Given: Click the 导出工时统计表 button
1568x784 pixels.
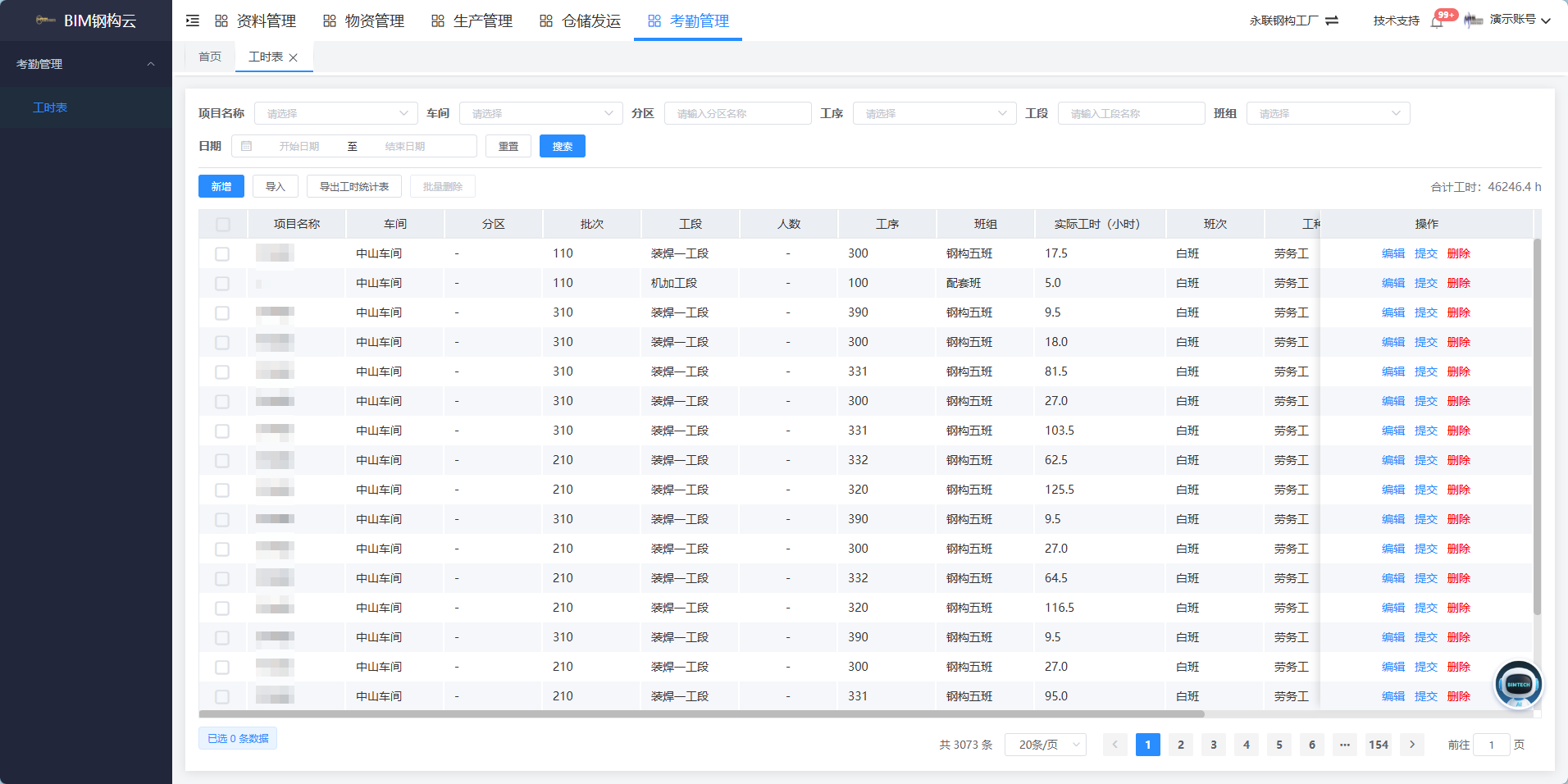Looking at the screenshot, I should click(x=354, y=186).
